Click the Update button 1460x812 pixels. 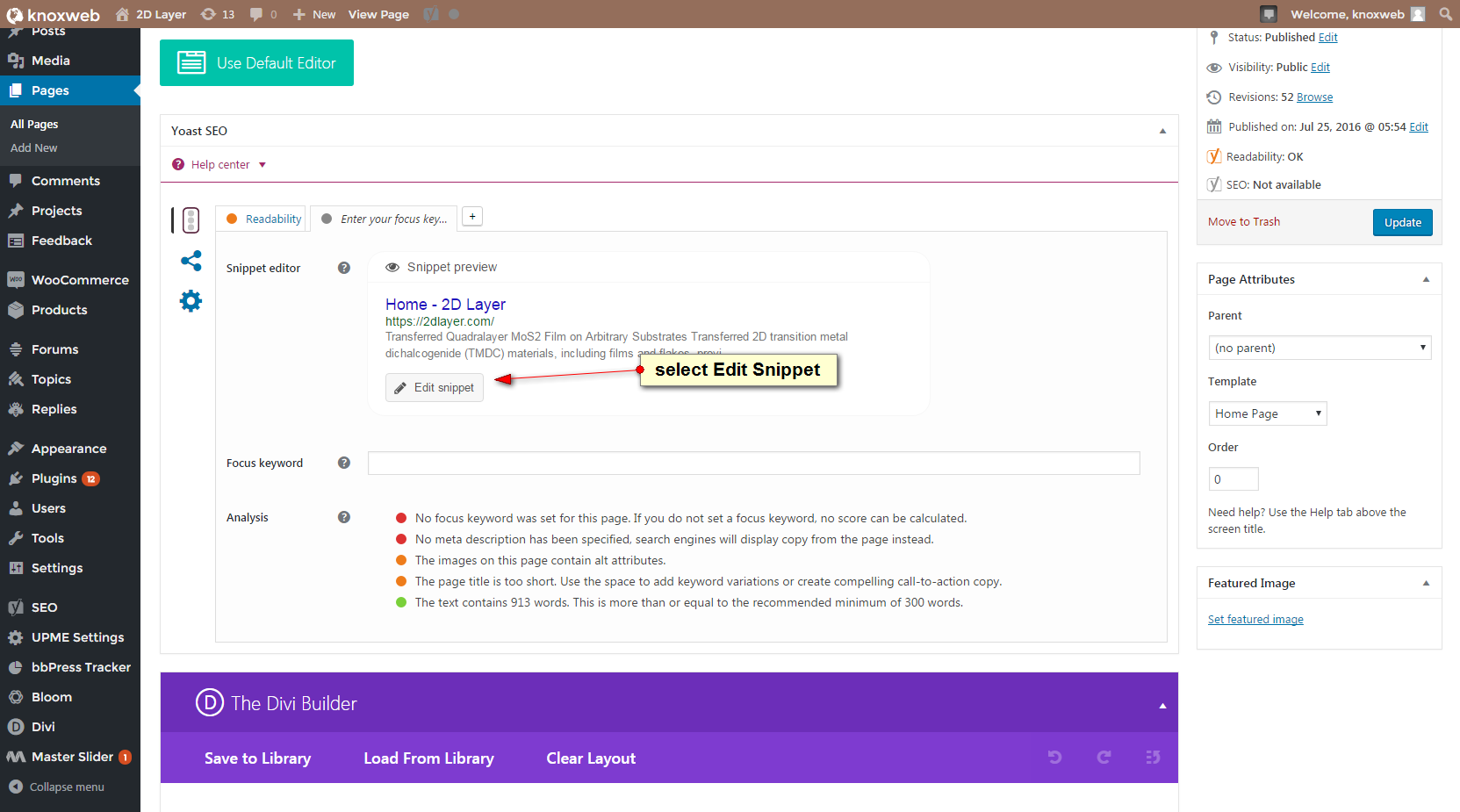click(1403, 223)
